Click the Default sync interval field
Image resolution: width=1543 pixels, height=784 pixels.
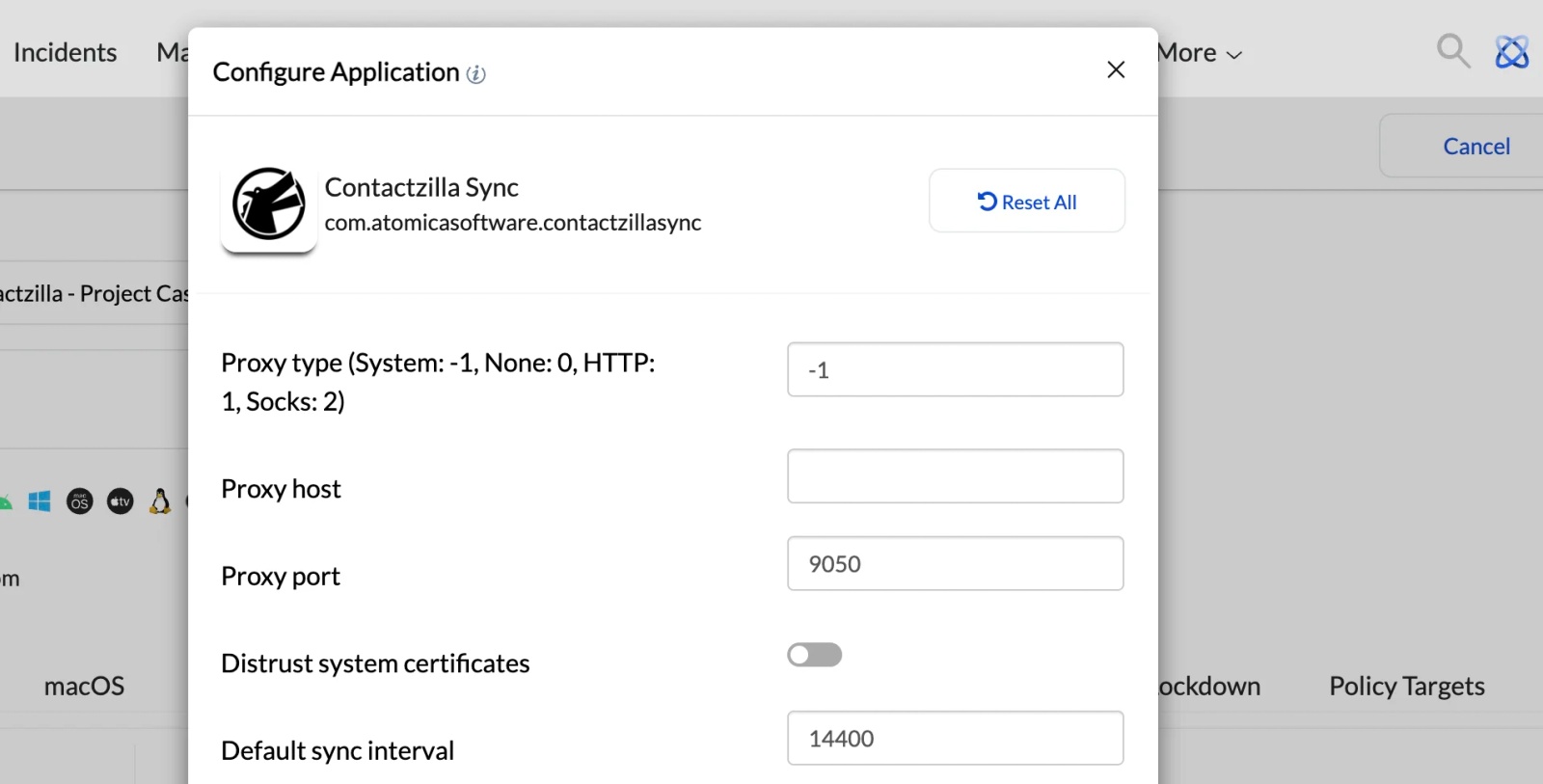pyautogui.click(x=956, y=738)
